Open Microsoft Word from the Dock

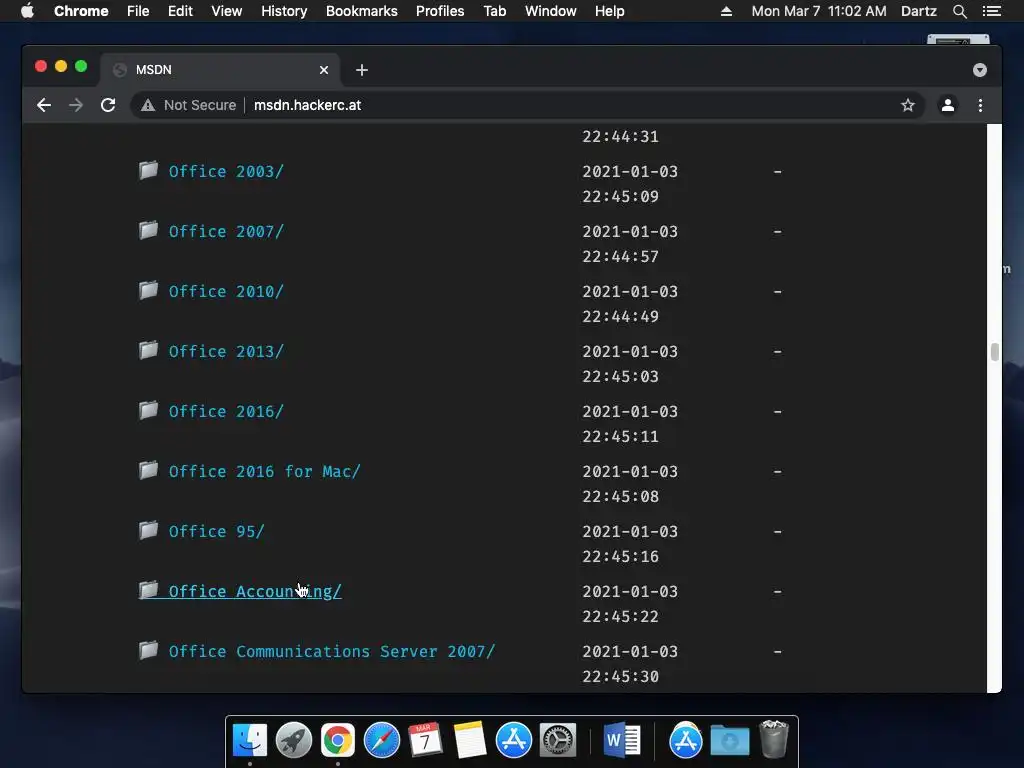tap(621, 740)
